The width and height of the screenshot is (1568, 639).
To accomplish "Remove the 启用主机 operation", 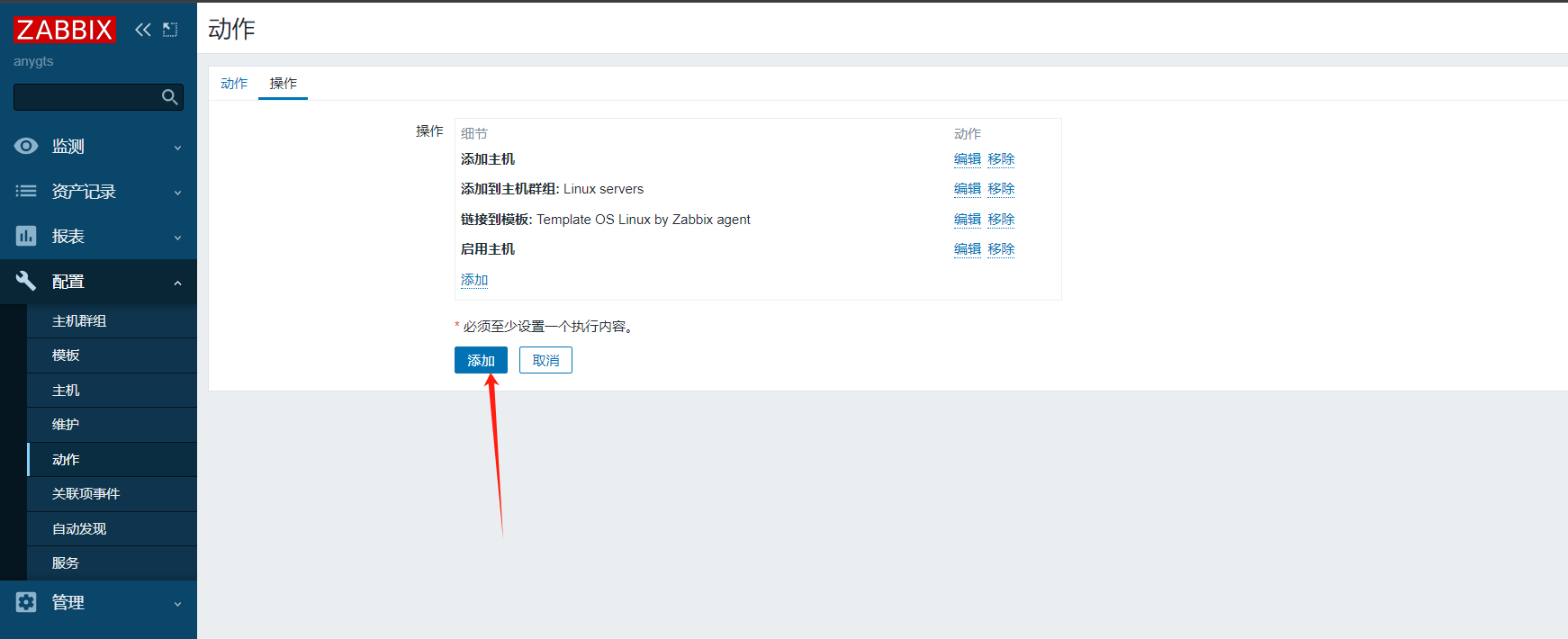I will [x=1001, y=249].
